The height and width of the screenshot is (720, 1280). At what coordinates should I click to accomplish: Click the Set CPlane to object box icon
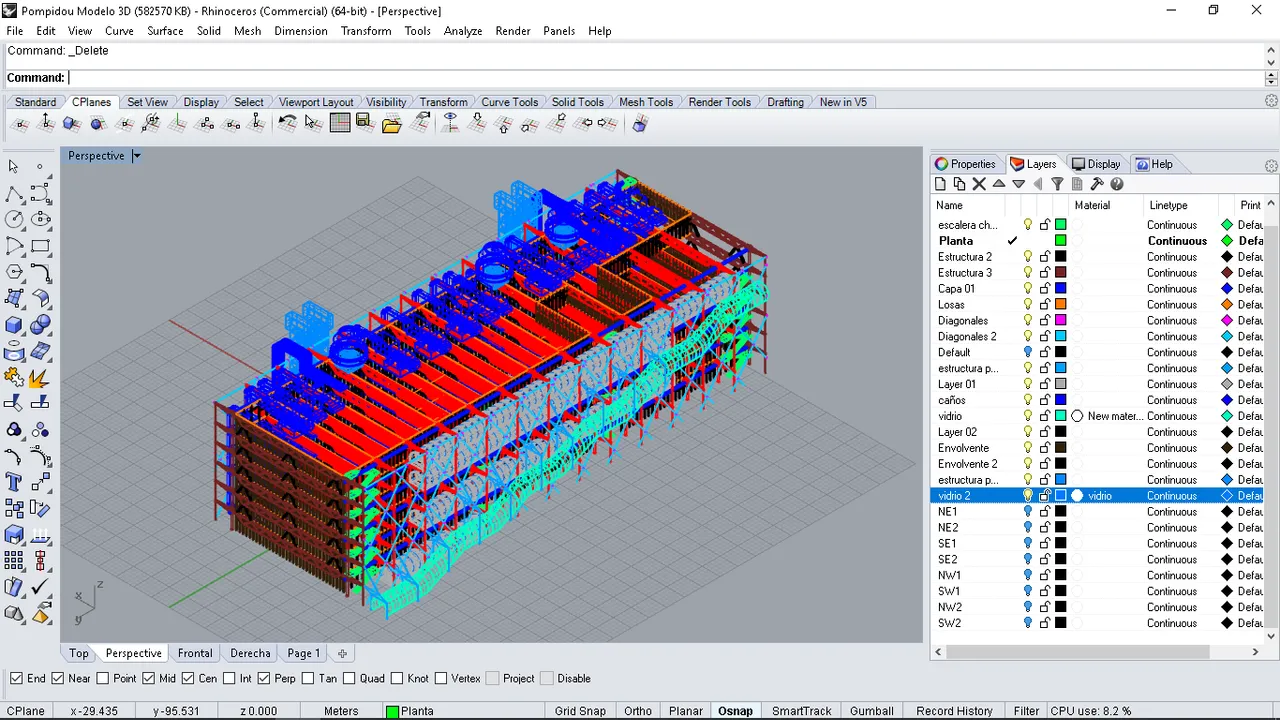(x=72, y=123)
